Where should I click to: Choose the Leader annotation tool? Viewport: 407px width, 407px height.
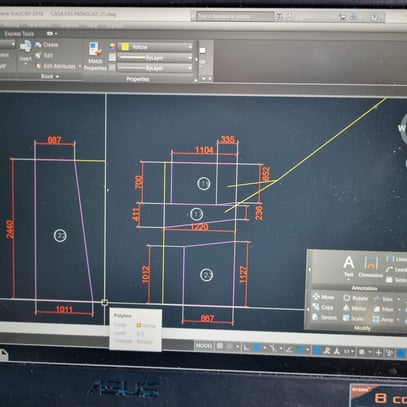396,269
